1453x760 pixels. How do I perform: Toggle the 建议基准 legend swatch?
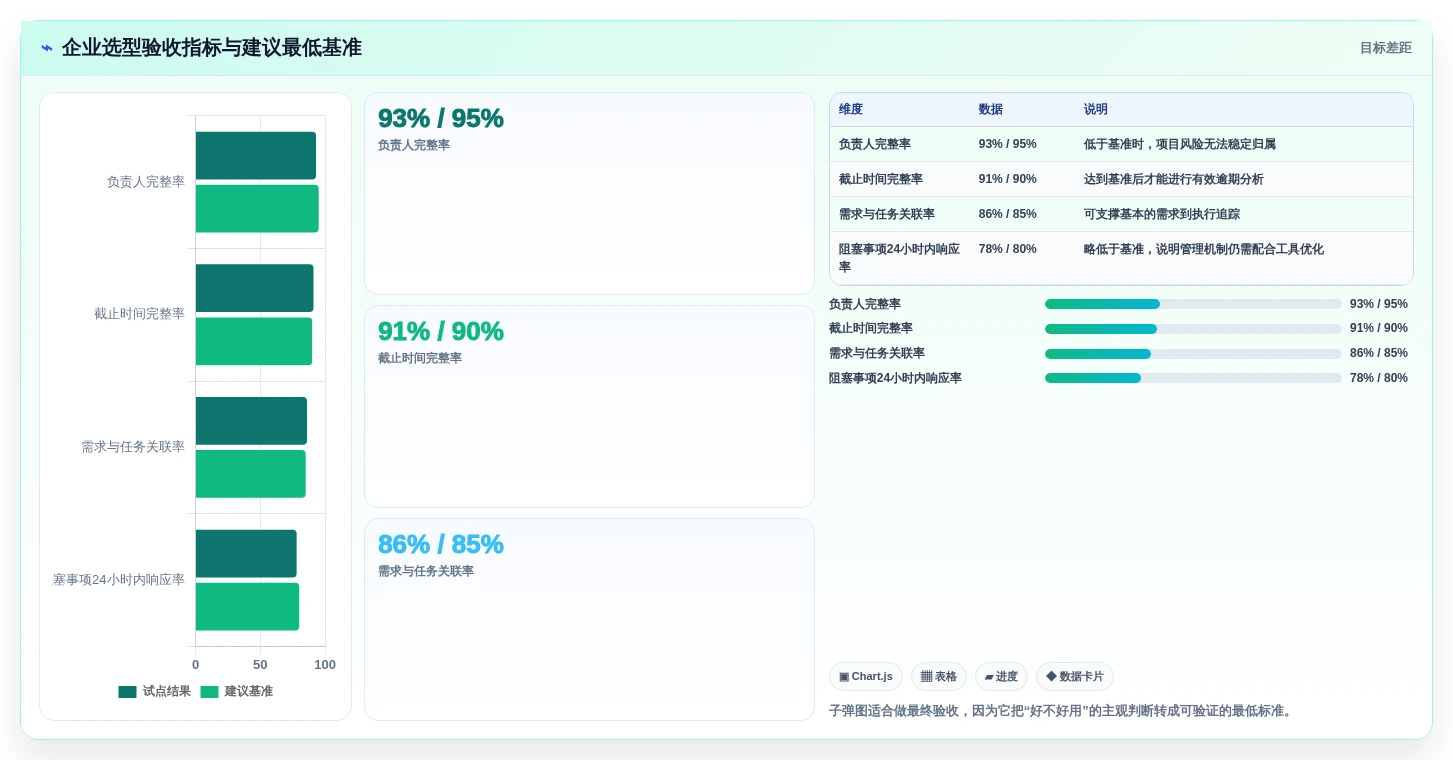pos(209,692)
